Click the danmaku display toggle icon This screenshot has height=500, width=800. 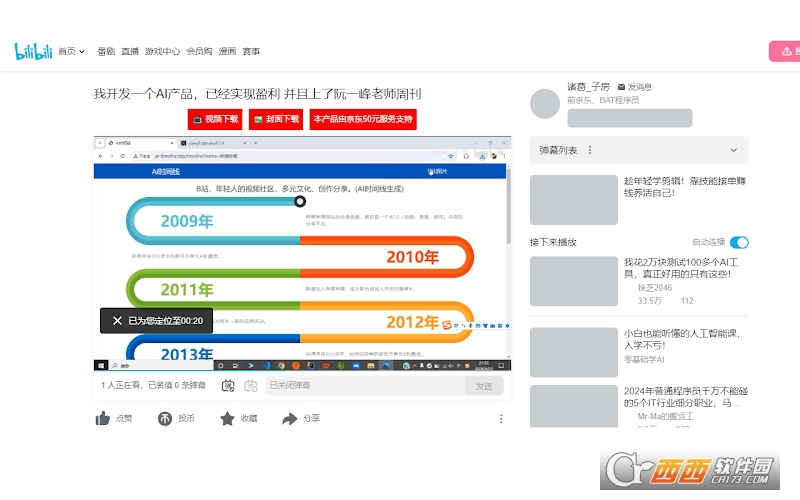(228, 386)
